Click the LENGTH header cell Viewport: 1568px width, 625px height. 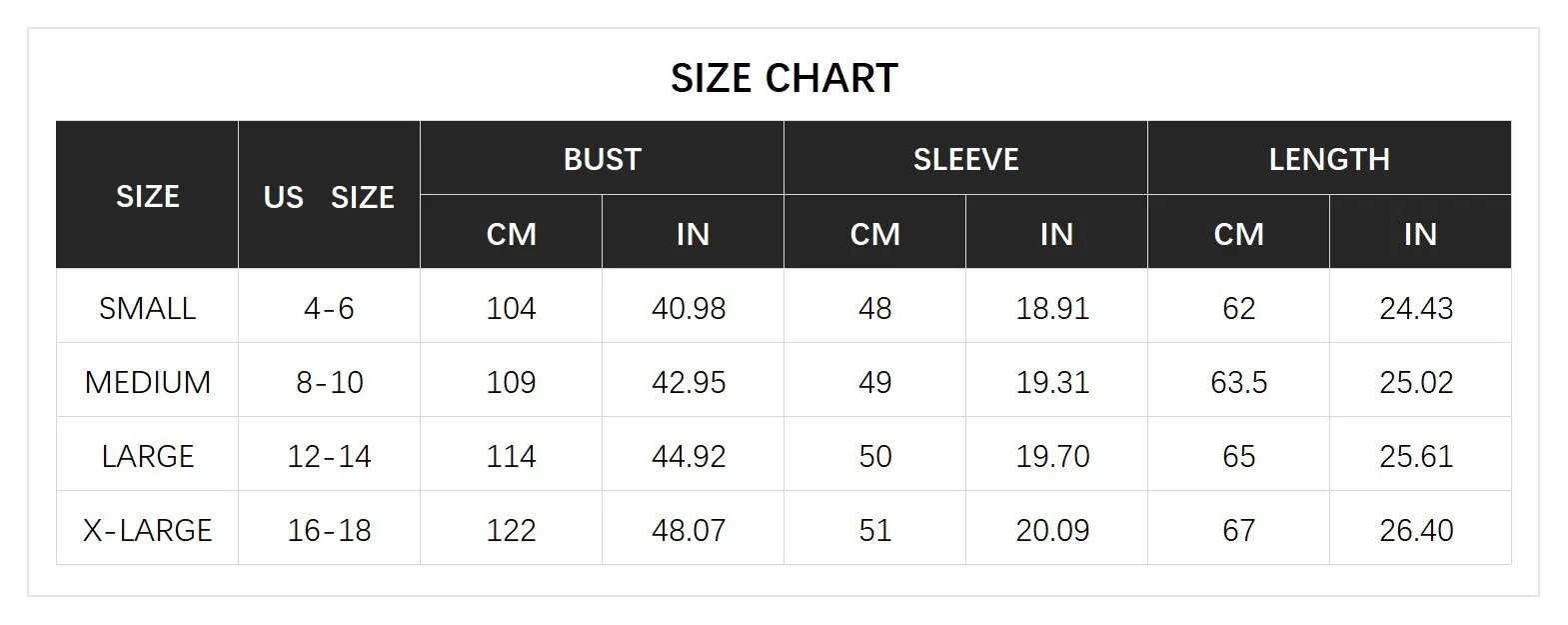coord(1329,159)
